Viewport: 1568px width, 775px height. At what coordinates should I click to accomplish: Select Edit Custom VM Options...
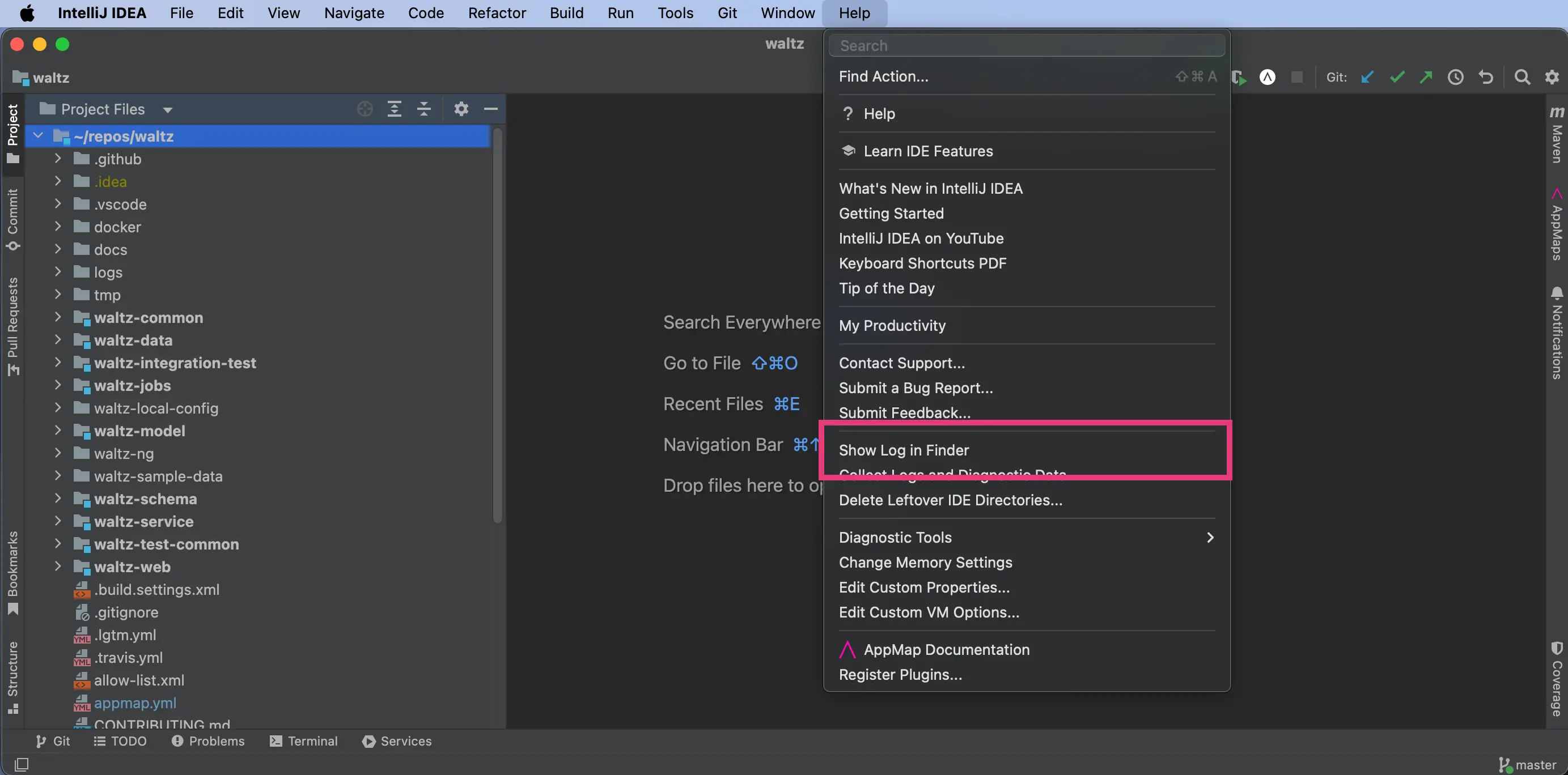pyautogui.click(x=1027, y=612)
